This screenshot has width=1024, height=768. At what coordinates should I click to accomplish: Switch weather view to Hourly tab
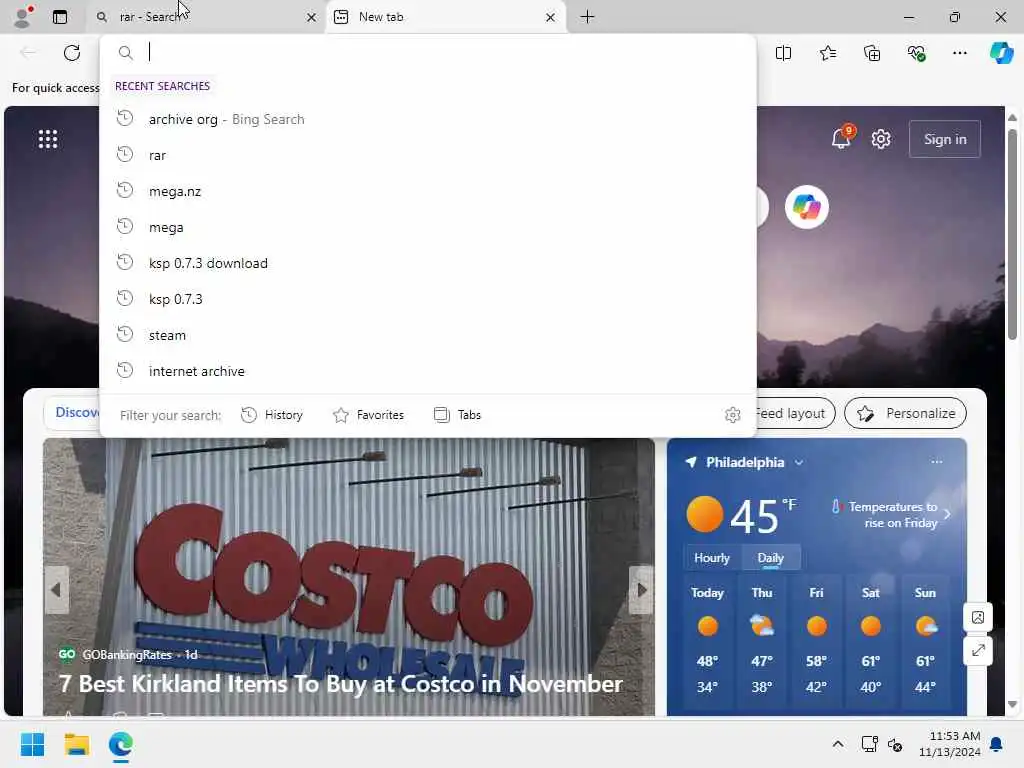pyautogui.click(x=712, y=558)
